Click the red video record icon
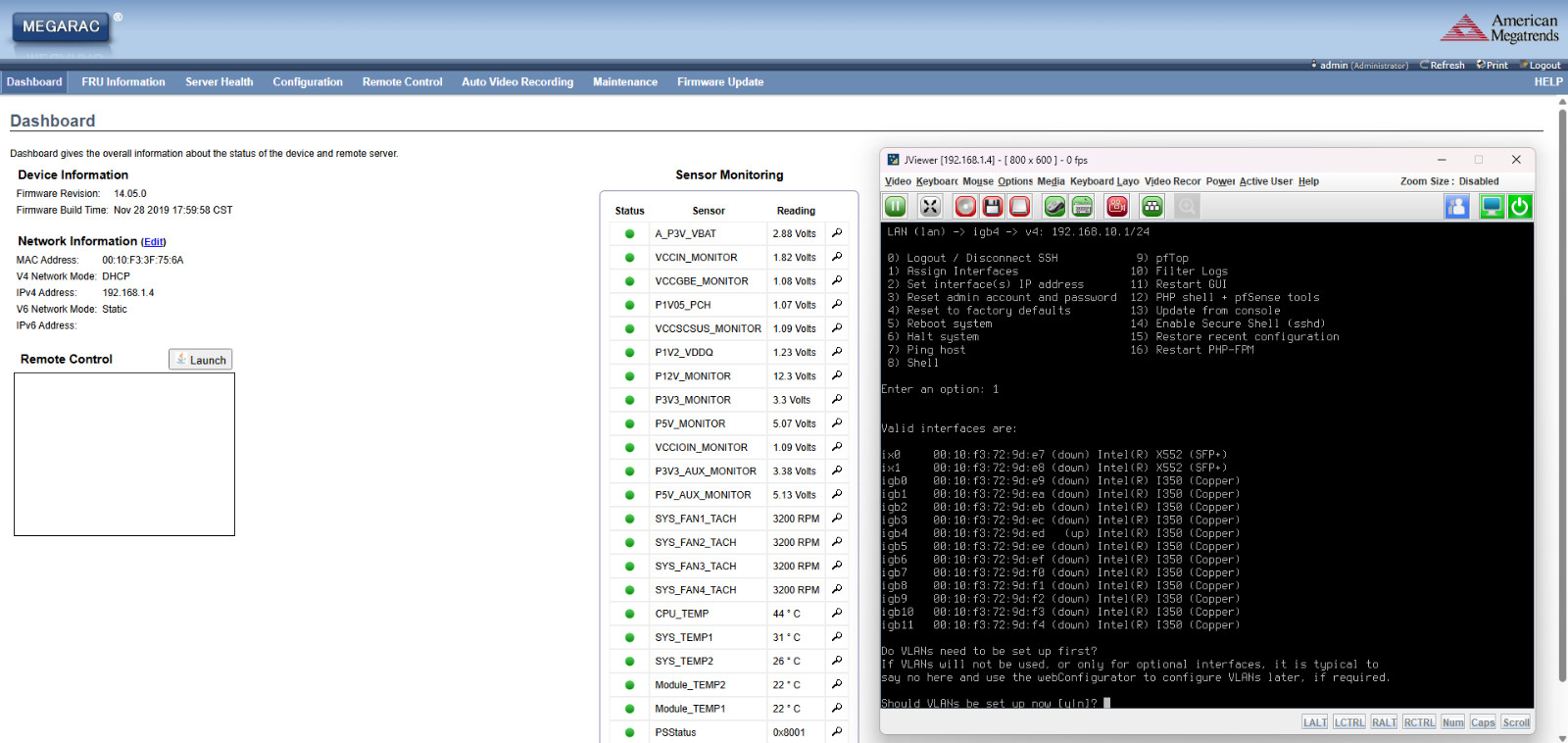The height and width of the screenshot is (743, 1568). coord(1117,206)
